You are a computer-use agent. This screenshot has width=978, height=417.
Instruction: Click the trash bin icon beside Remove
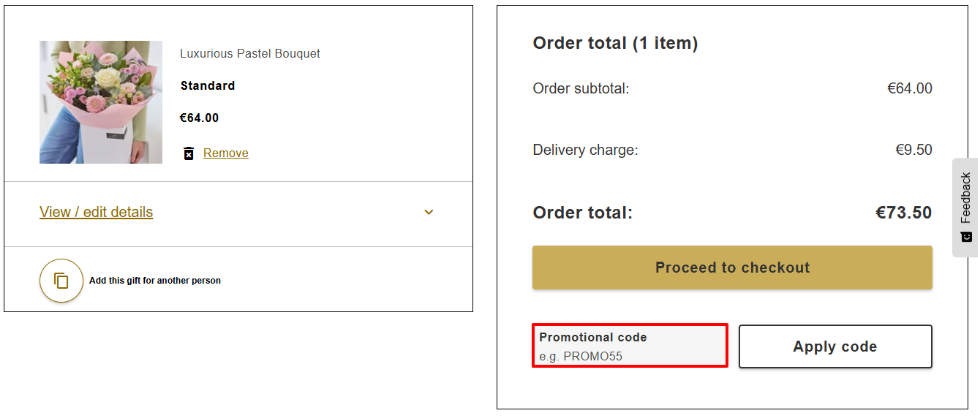coord(188,153)
